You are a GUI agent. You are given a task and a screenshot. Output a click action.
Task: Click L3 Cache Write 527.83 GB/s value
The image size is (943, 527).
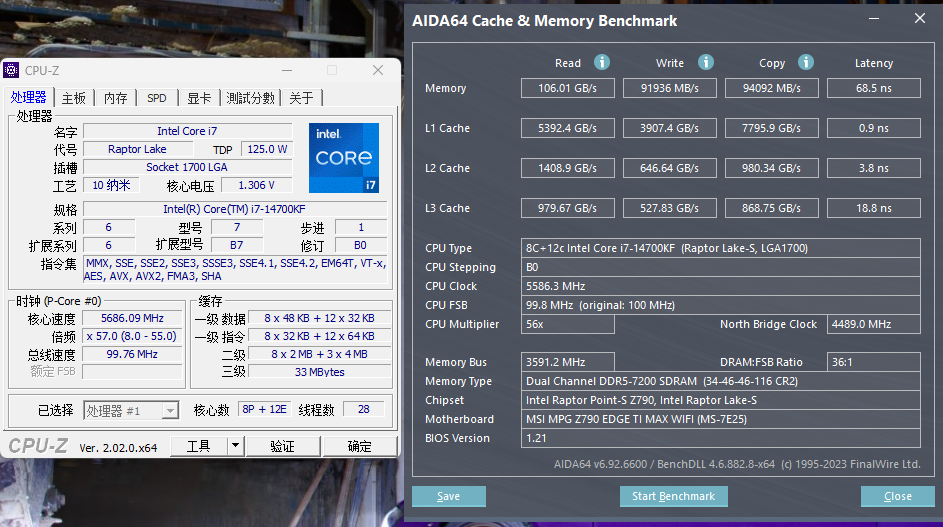pos(669,208)
